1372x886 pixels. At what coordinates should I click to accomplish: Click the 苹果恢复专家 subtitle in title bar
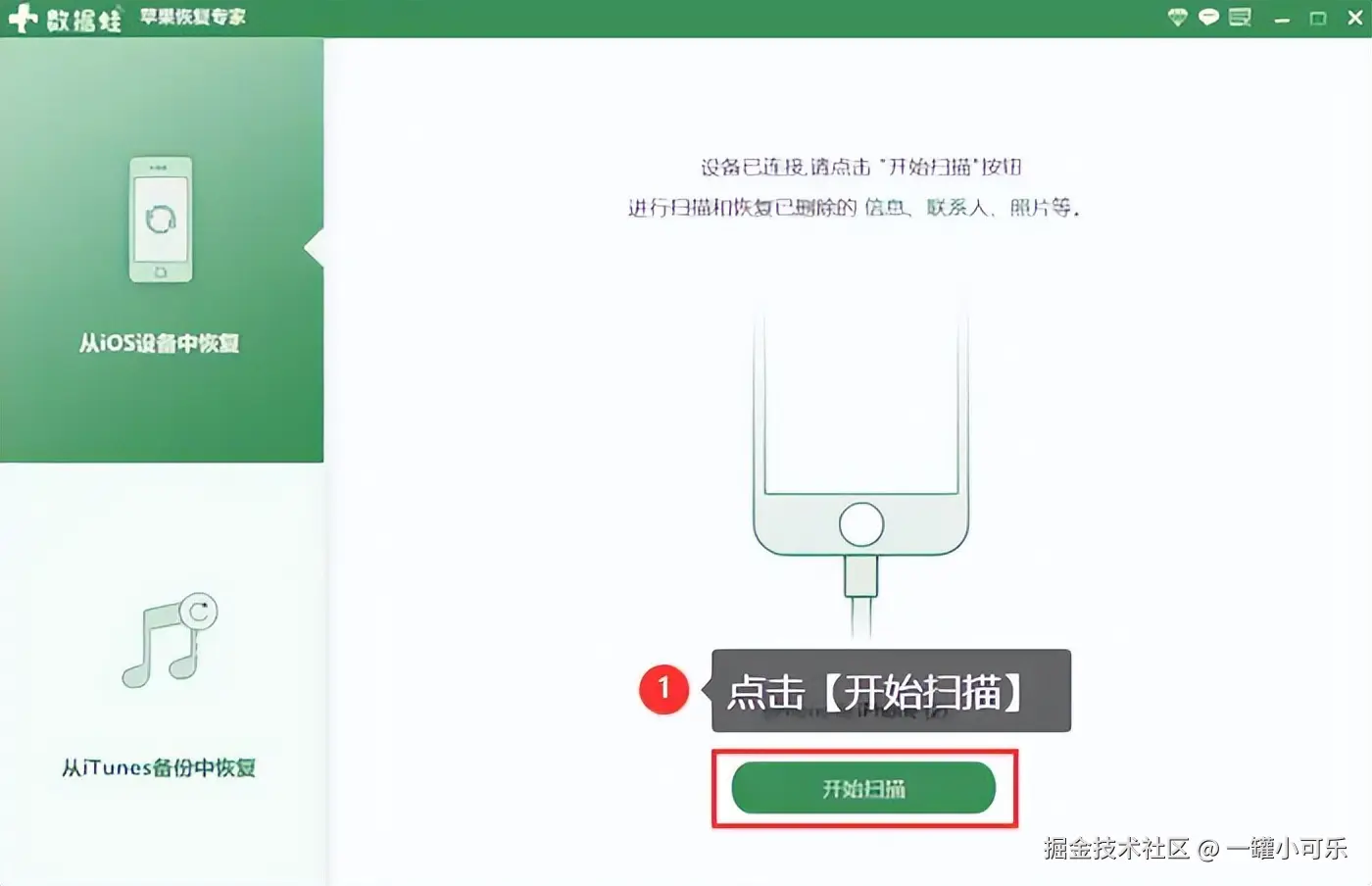pos(193,17)
